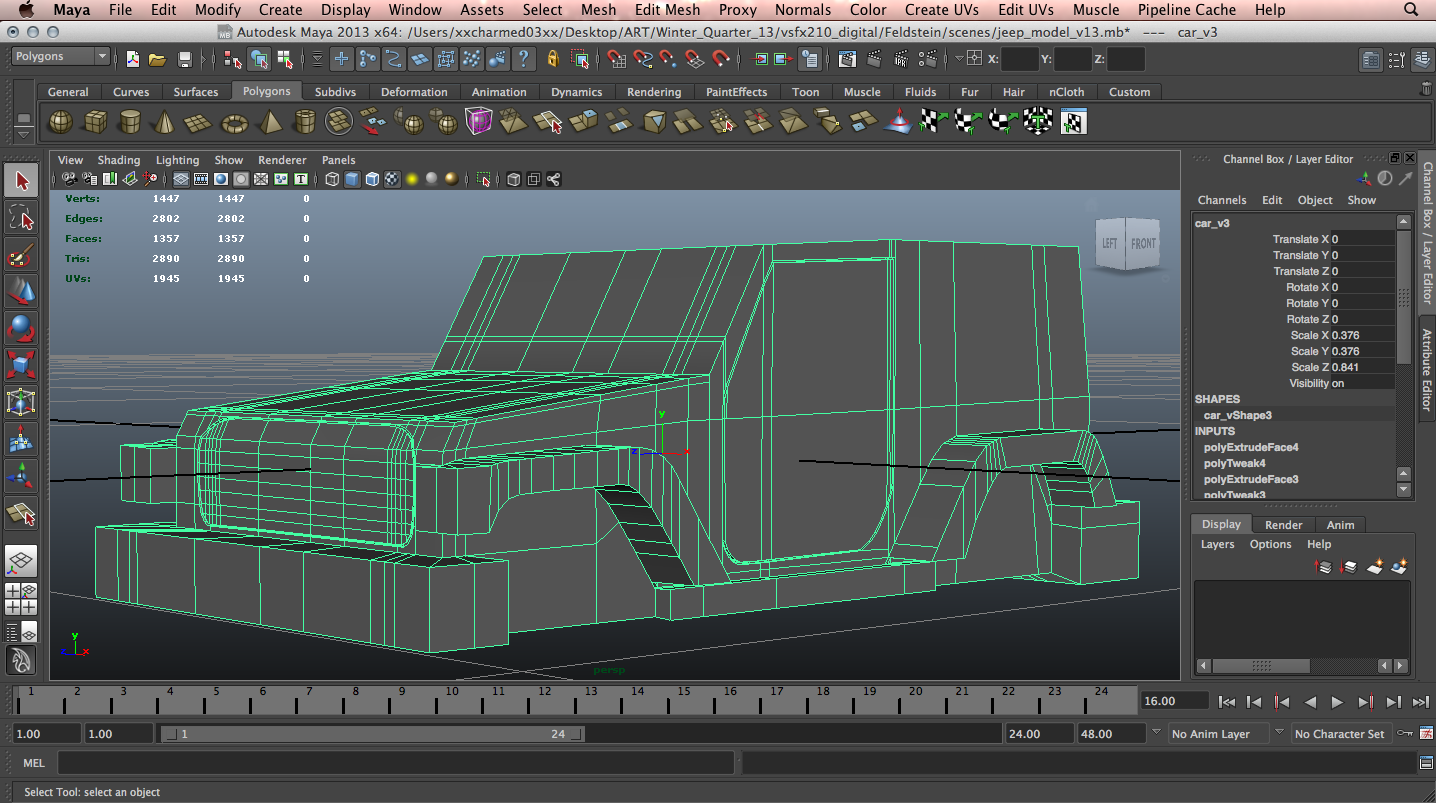Choose the Scale tool
The height and width of the screenshot is (803, 1436).
click(x=21, y=363)
